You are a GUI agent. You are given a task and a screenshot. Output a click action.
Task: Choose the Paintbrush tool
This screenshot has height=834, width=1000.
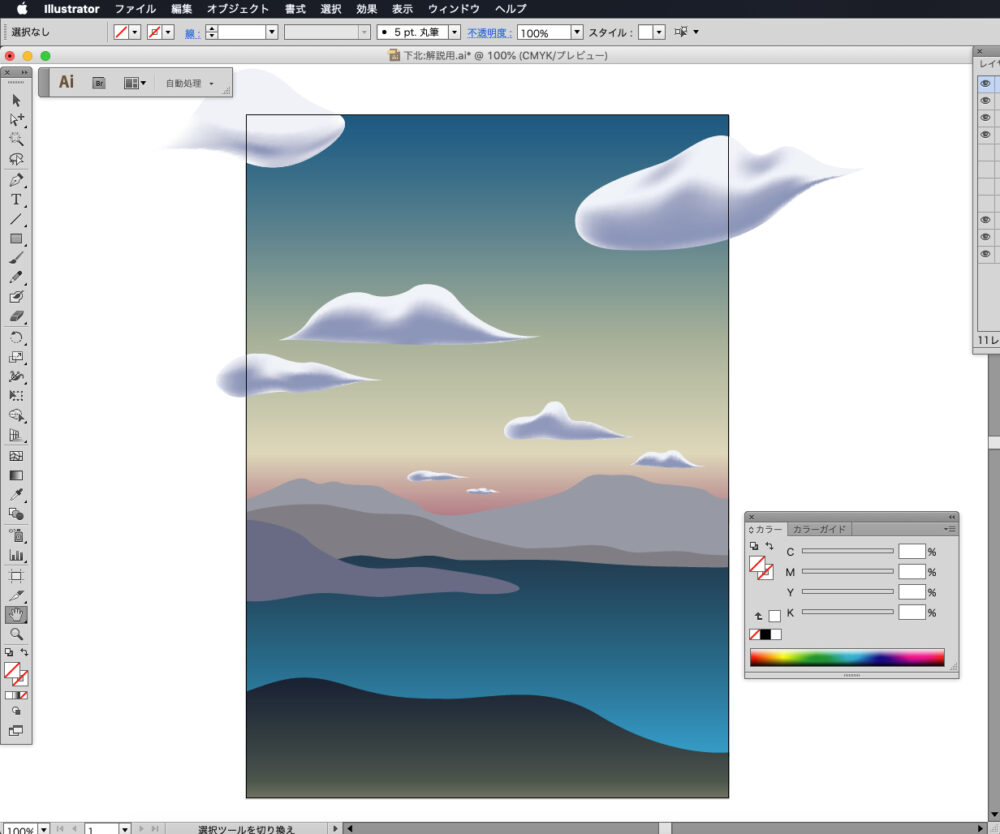point(16,258)
